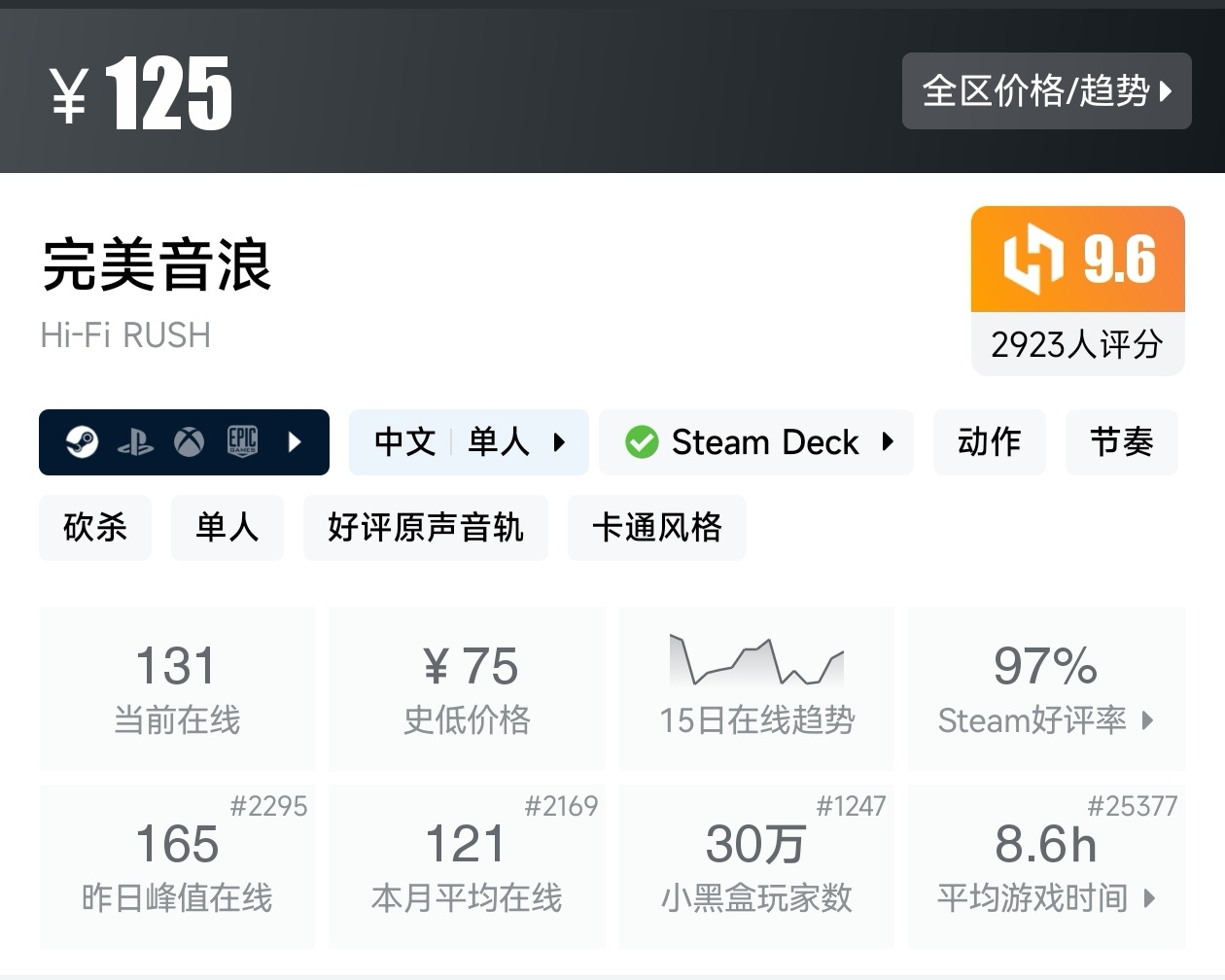Expand 中文 单人 language details arrow
Screen dimensions: 1225x980
point(559,442)
